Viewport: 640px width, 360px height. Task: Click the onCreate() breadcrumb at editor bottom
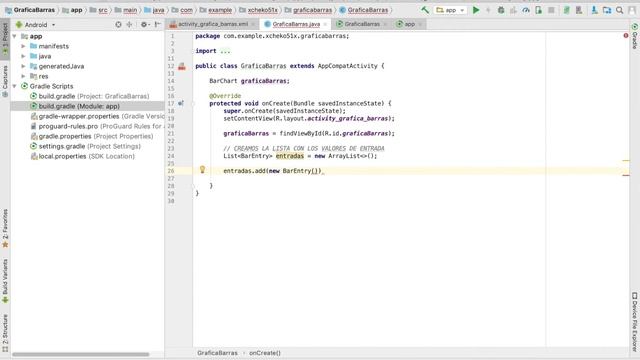pyautogui.click(x=265, y=353)
